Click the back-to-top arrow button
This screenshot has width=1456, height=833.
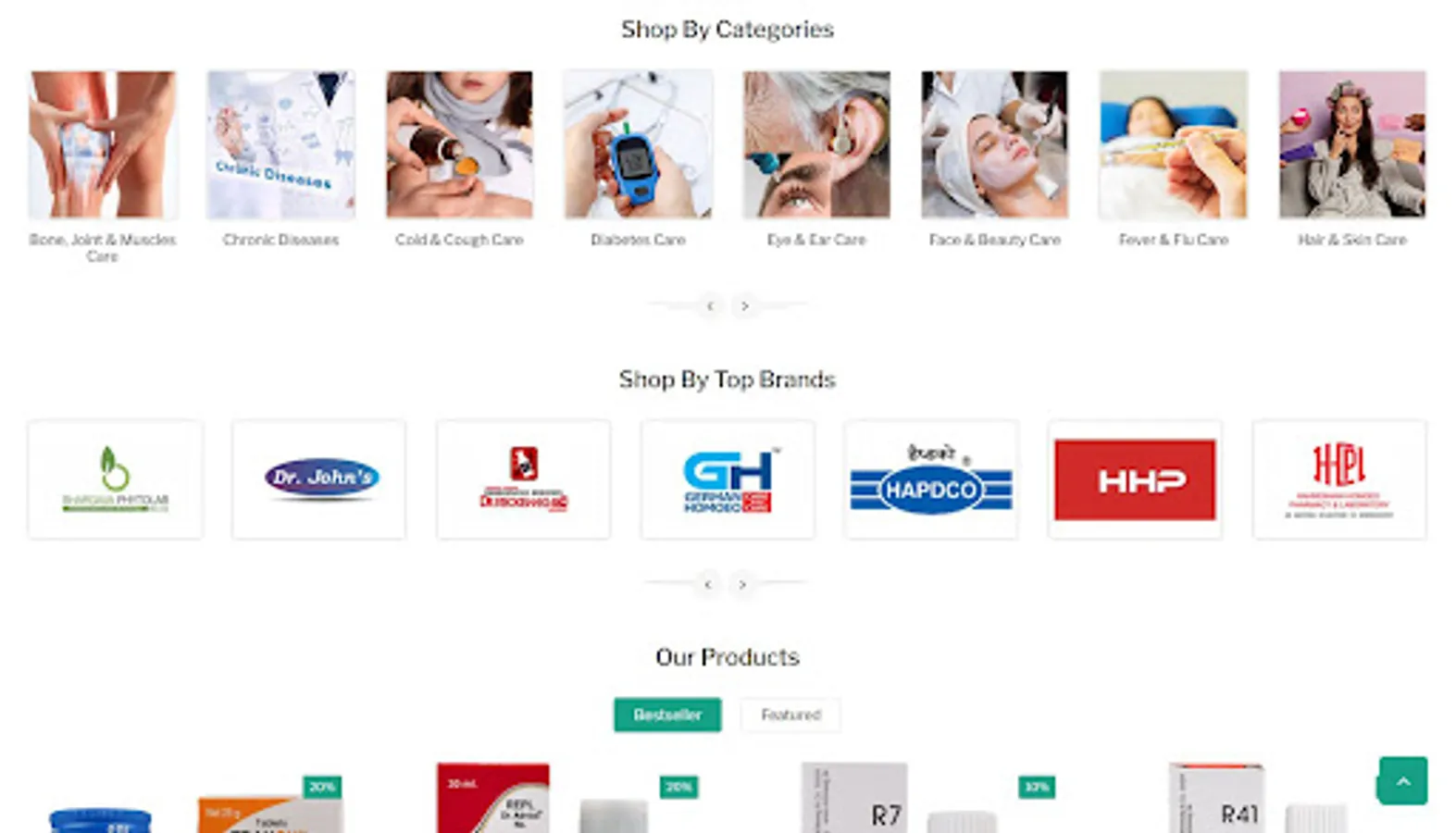(1402, 780)
